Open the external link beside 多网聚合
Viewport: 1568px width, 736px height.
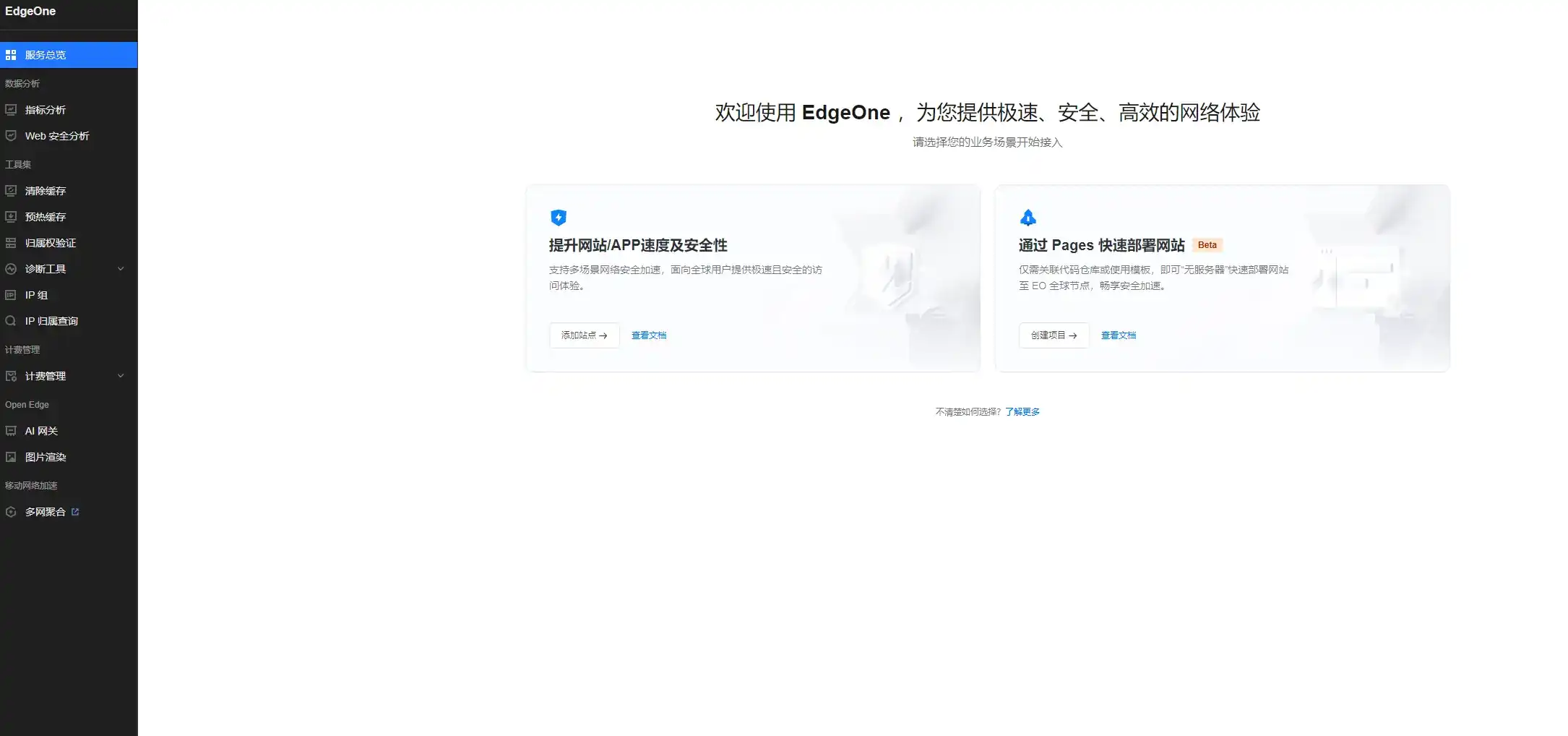click(74, 511)
